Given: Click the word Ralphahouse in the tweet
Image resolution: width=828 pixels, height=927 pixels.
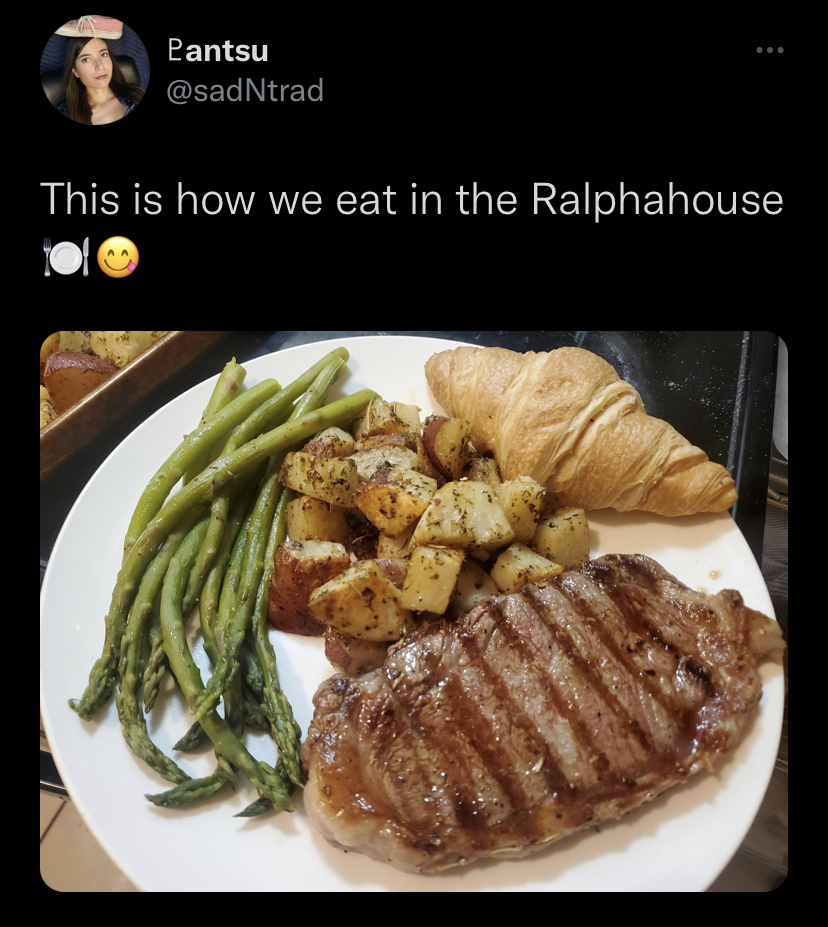Looking at the screenshot, I should pyautogui.click(x=657, y=199).
